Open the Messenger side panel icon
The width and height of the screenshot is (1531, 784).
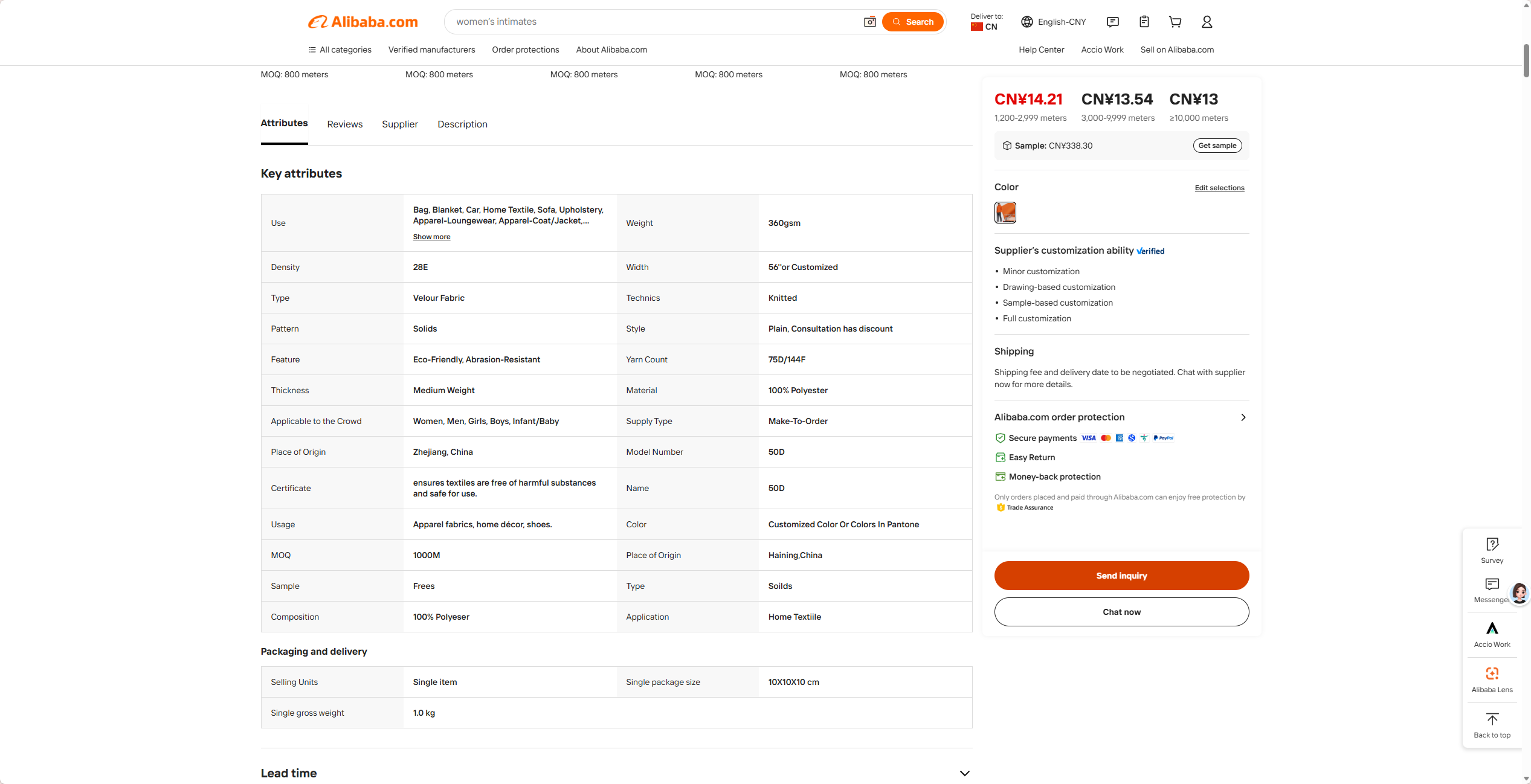(x=1492, y=590)
